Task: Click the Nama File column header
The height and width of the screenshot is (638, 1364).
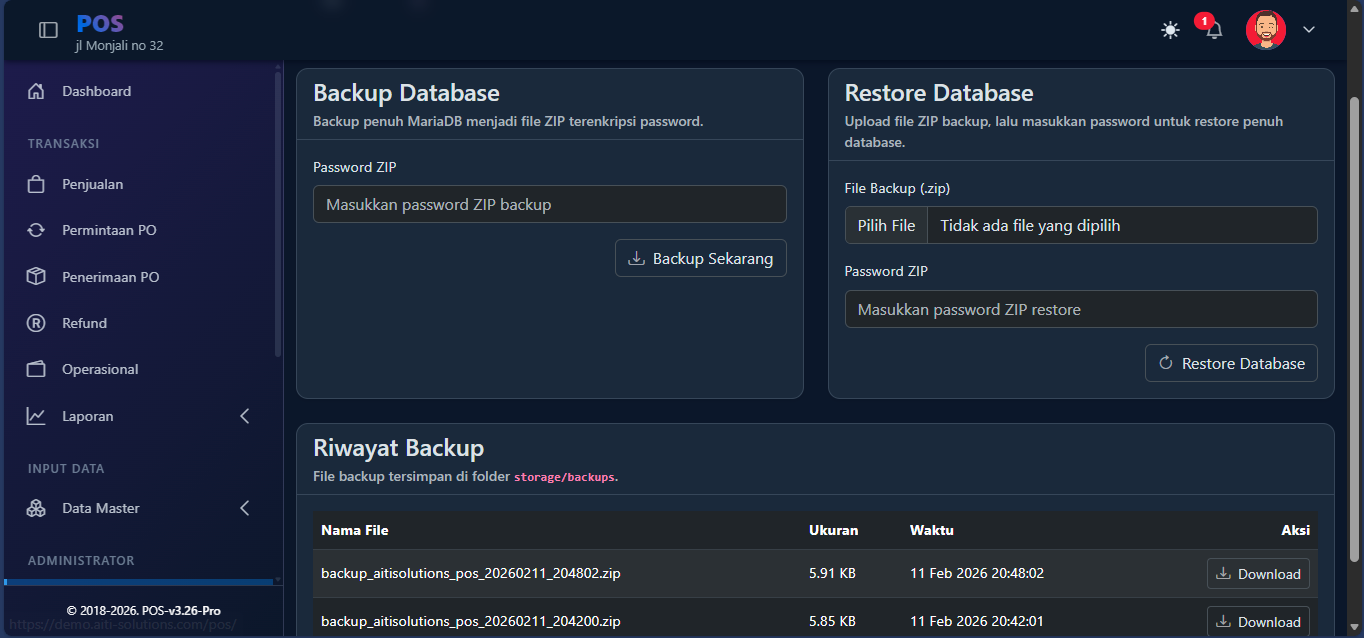Action: (x=355, y=530)
